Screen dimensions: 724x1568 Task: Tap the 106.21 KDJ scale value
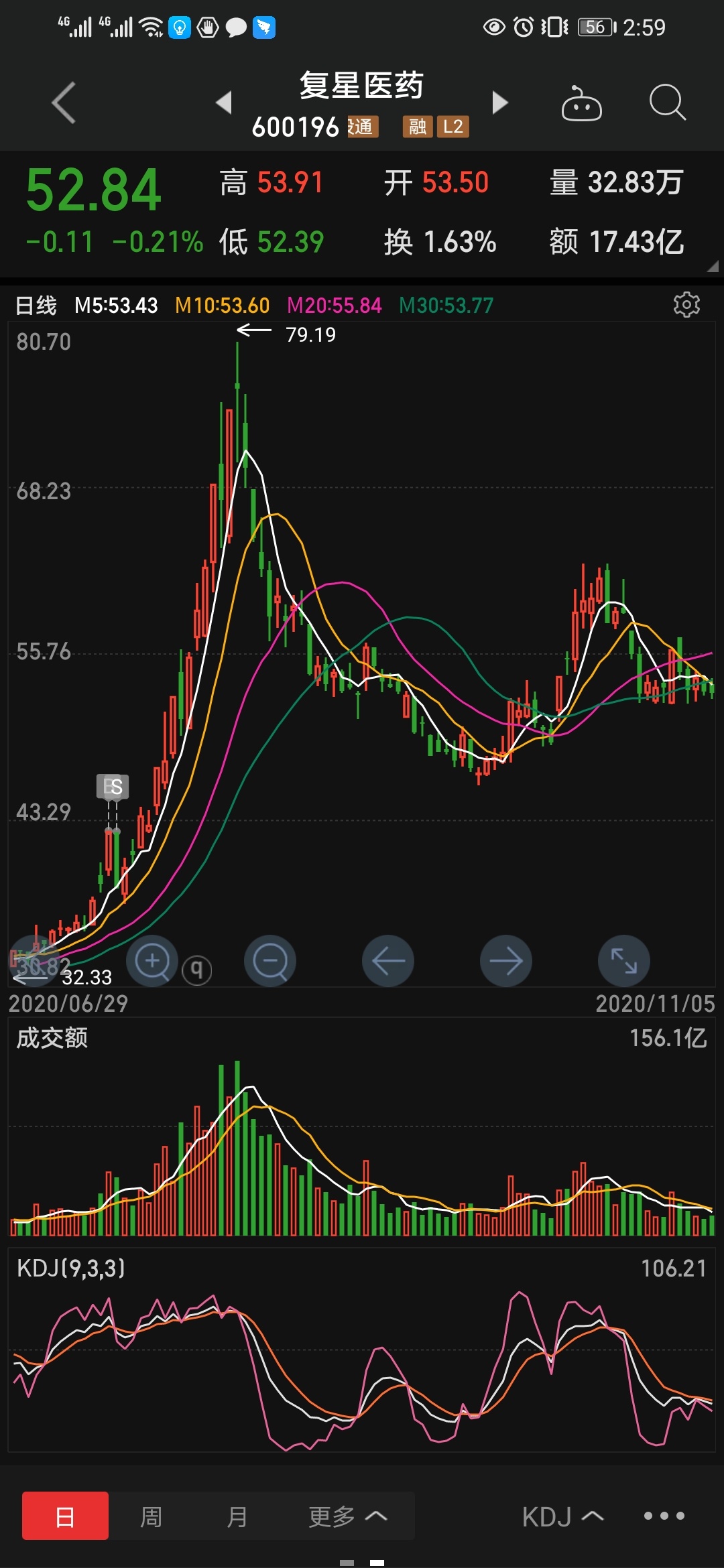coord(674,1268)
